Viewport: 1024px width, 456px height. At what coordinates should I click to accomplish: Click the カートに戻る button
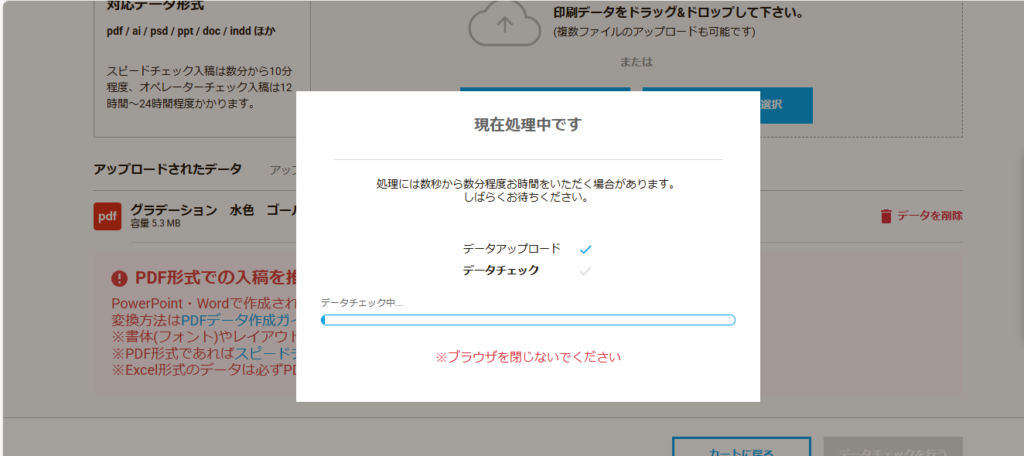[x=741, y=447]
